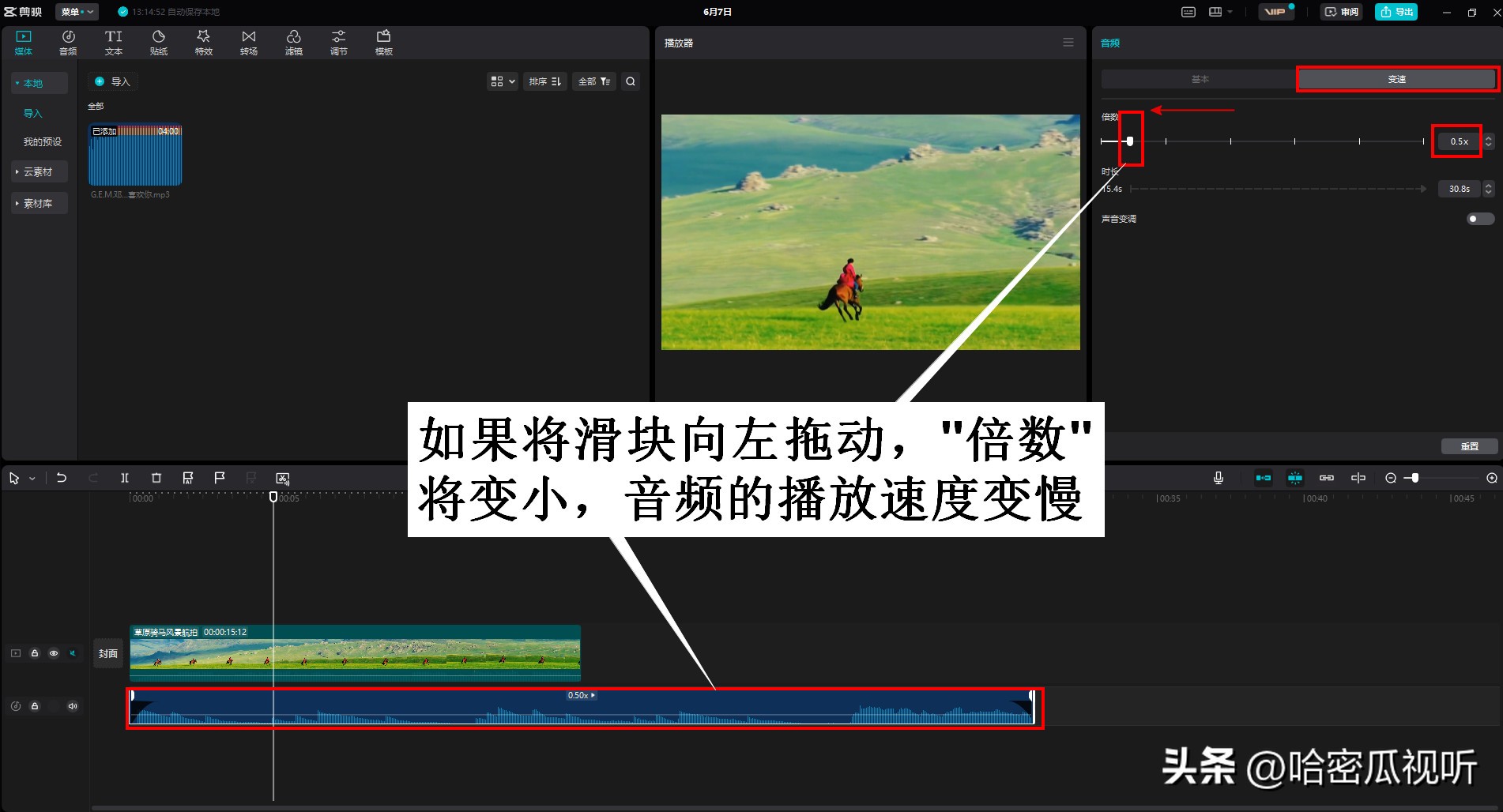
Task: Select the 贴纸 (stickers) panel icon
Action: 158,41
